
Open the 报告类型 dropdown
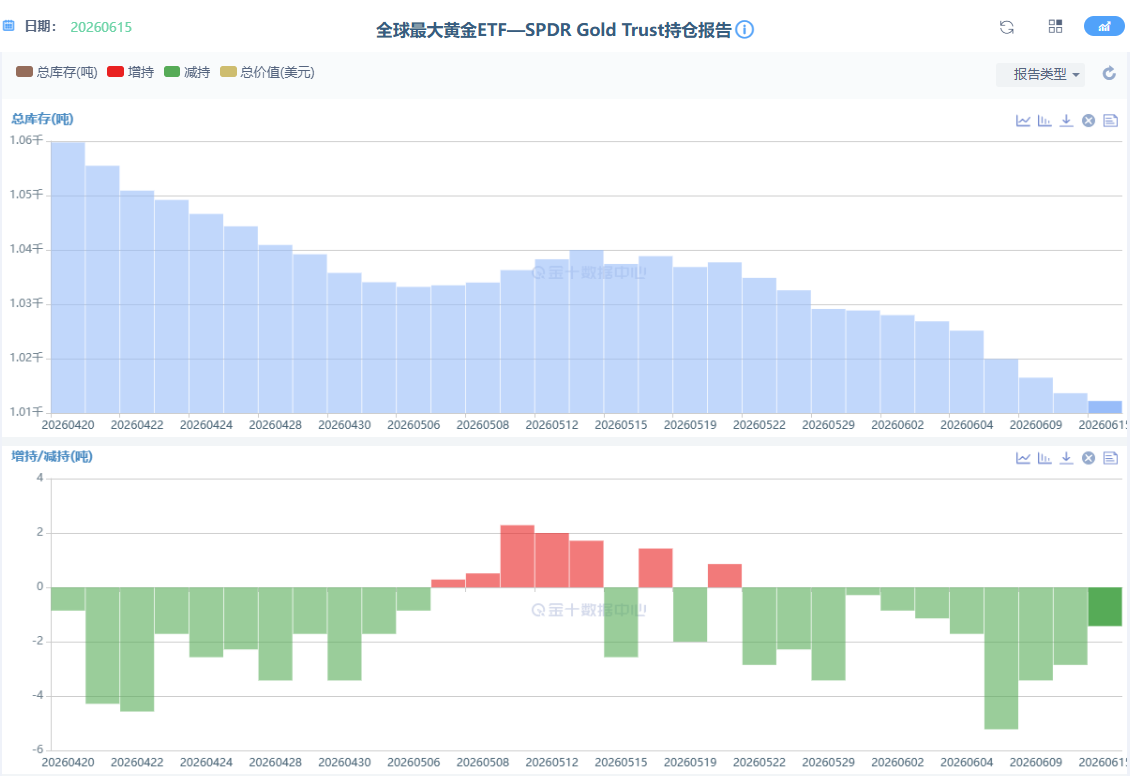(1041, 74)
